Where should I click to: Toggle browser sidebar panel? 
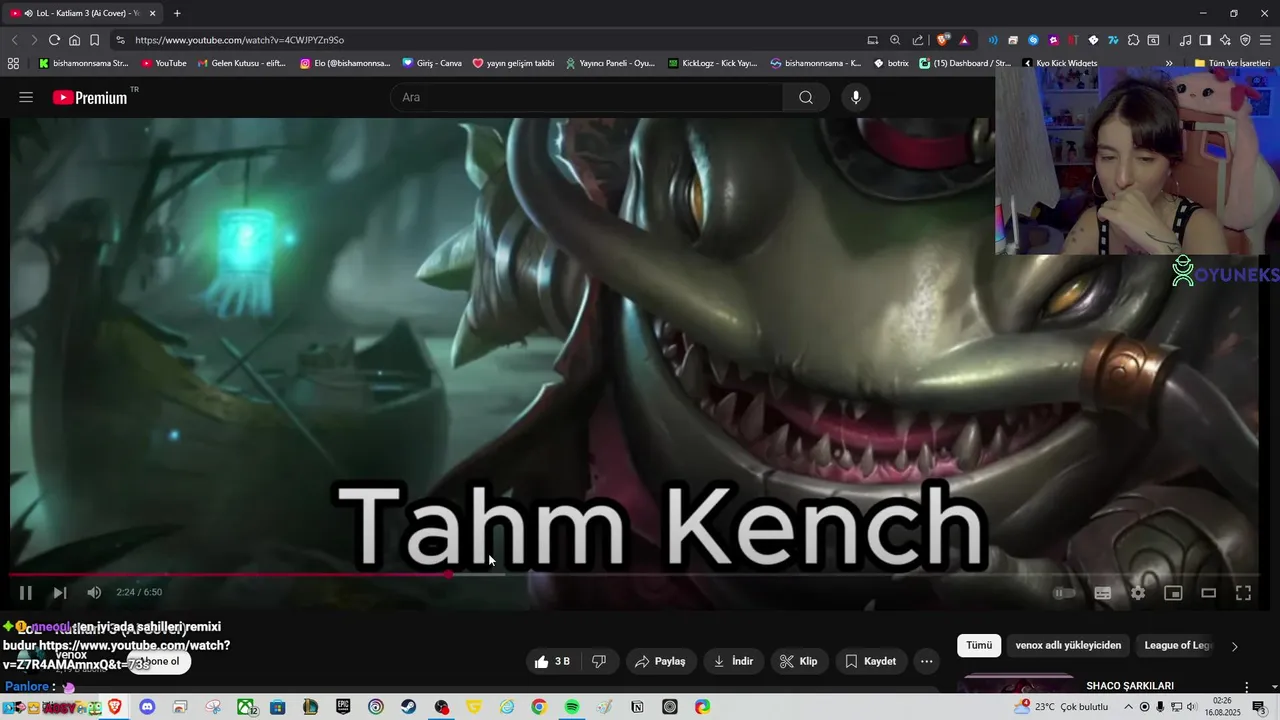point(1205,40)
